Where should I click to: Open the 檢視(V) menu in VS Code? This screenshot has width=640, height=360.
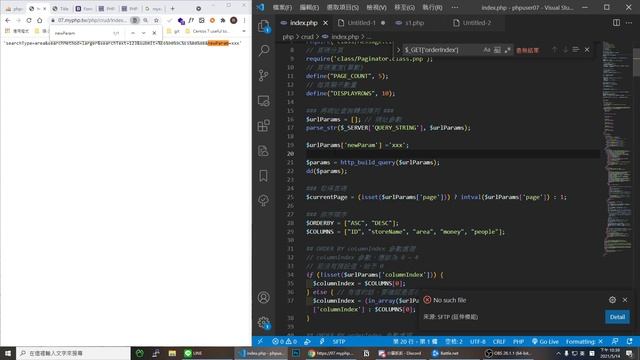click(376, 7)
